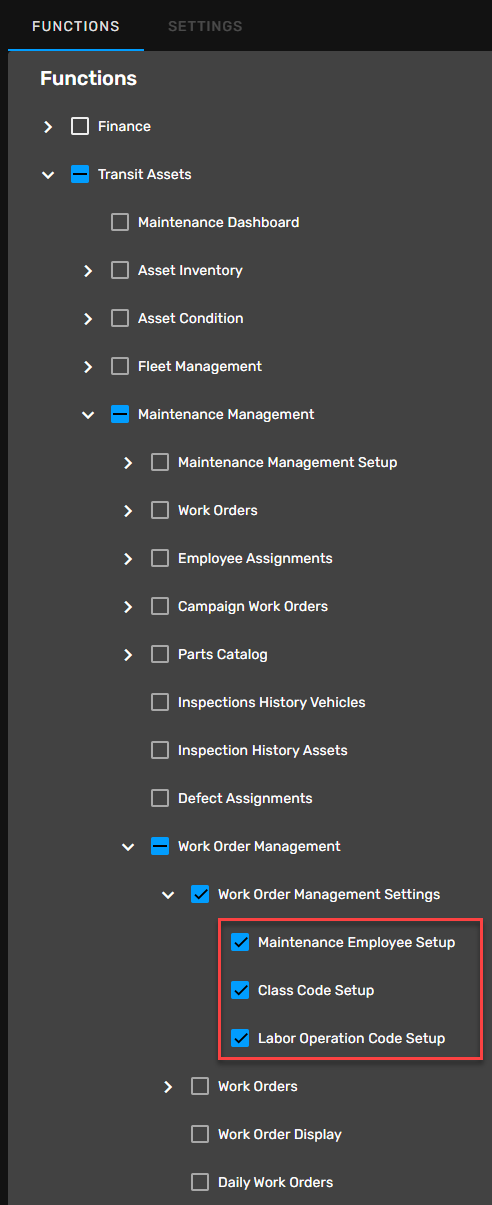The height and width of the screenshot is (1205, 492).
Task: Tick the Daily Work Orders checkbox
Action: pos(200,1183)
